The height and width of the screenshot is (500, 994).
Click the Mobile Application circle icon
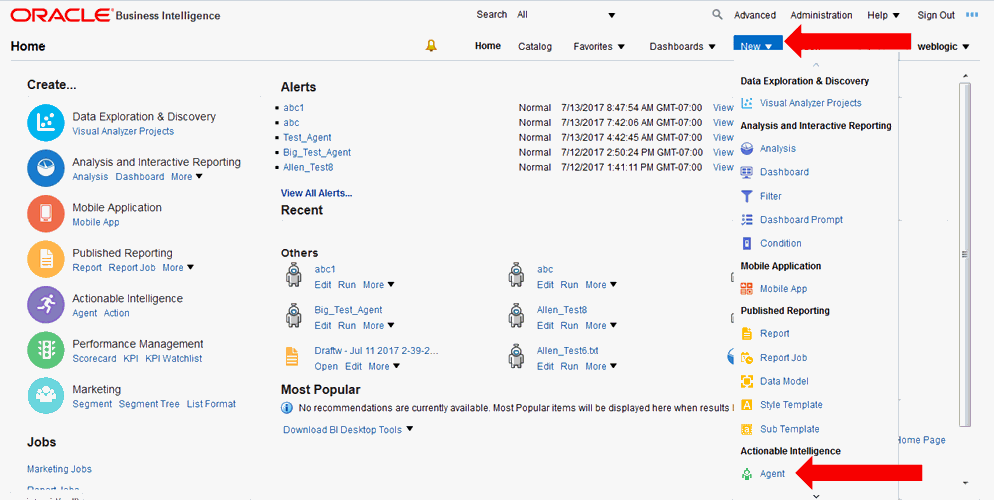point(46,214)
